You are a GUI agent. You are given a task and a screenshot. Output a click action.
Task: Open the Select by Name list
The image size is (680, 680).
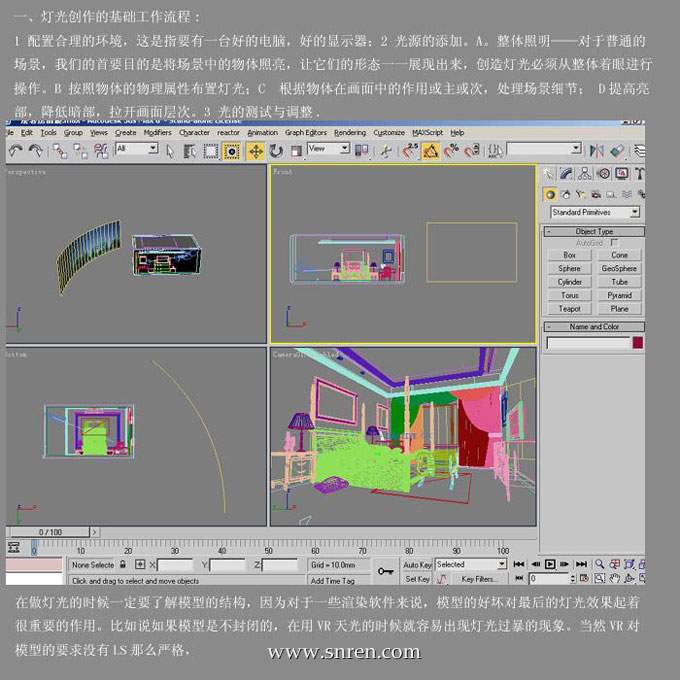coord(189,151)
